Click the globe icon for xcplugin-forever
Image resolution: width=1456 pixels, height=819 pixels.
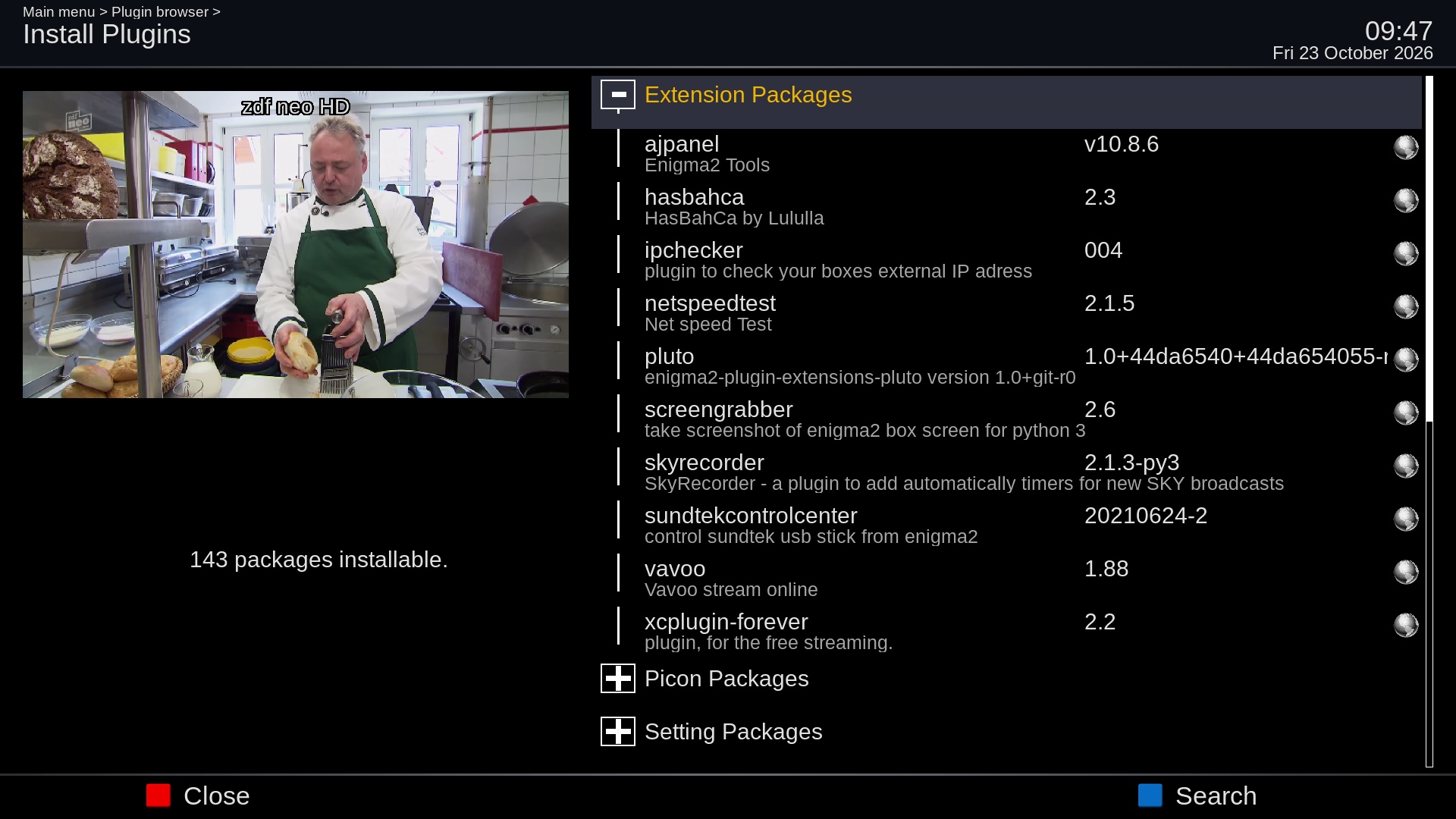(1406, 625)
